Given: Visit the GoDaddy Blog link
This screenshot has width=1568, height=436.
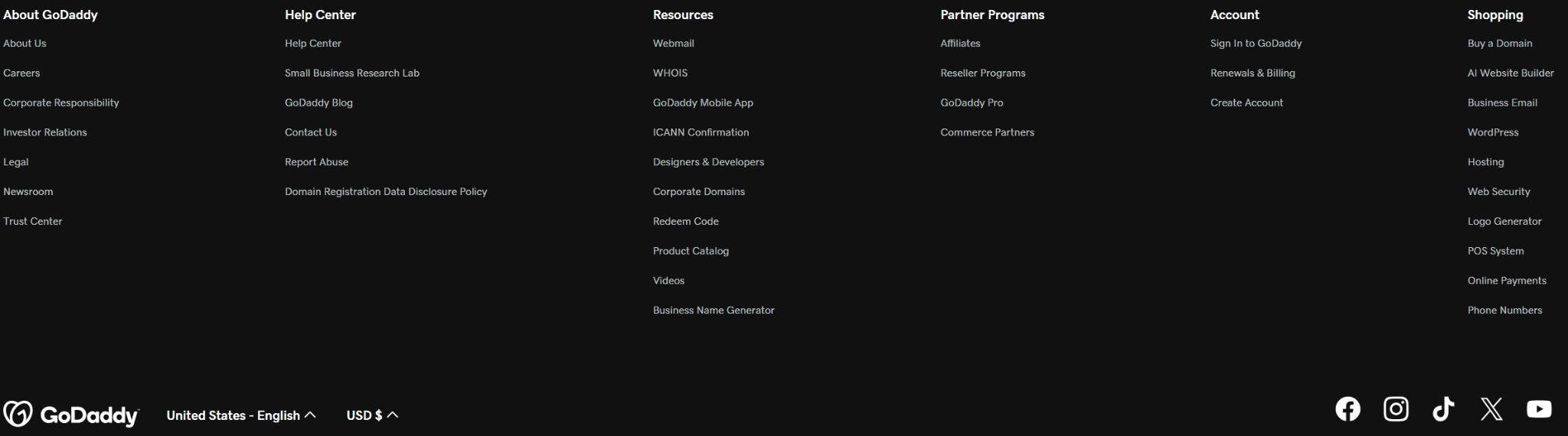Looking at the screenshot, I should (318, 102).
